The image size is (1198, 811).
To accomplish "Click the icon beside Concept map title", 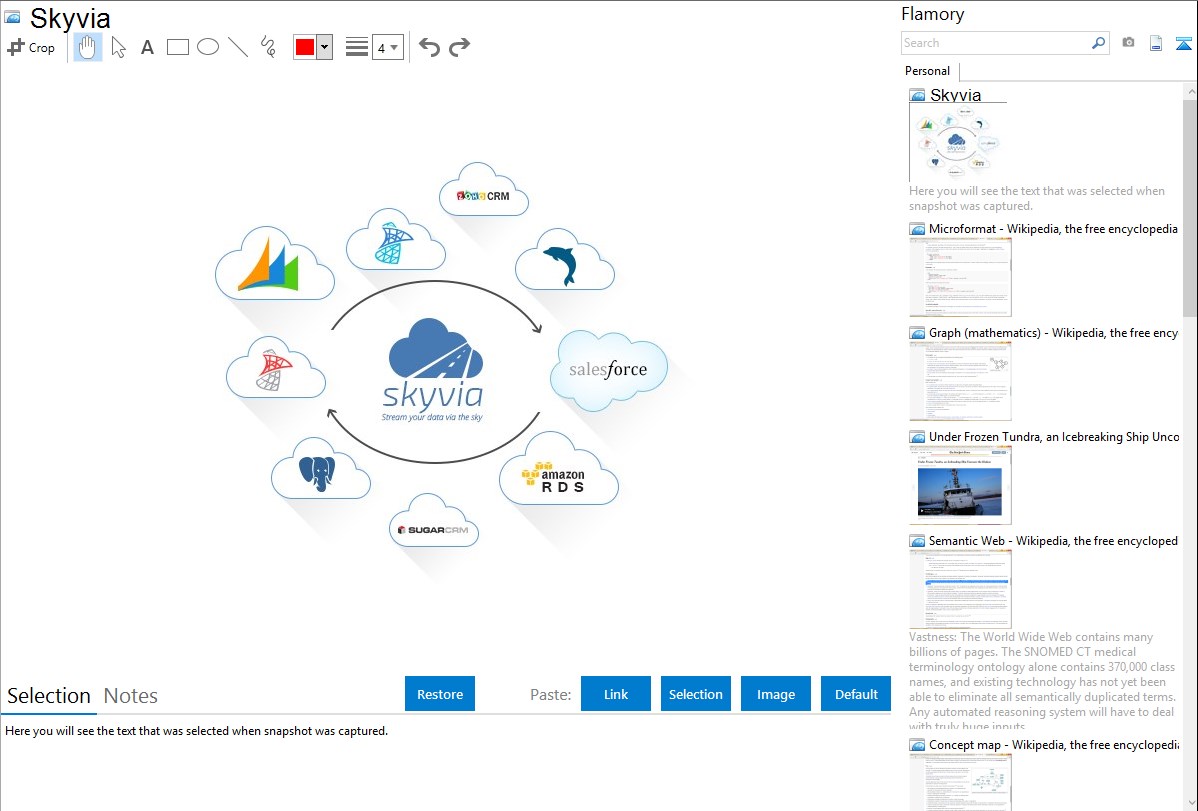I will coord(918,745).
